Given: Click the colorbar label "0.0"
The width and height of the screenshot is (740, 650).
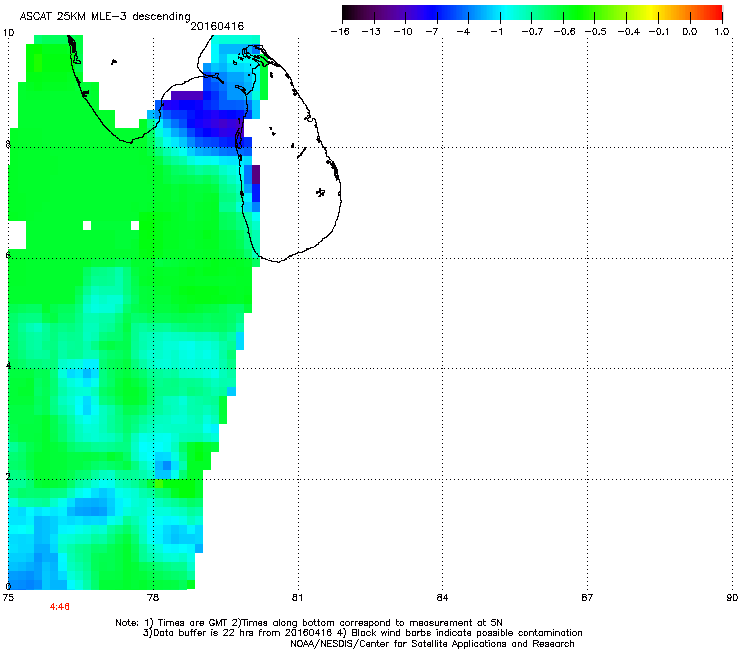Looking at the screenshot, I should pos(690,32).
